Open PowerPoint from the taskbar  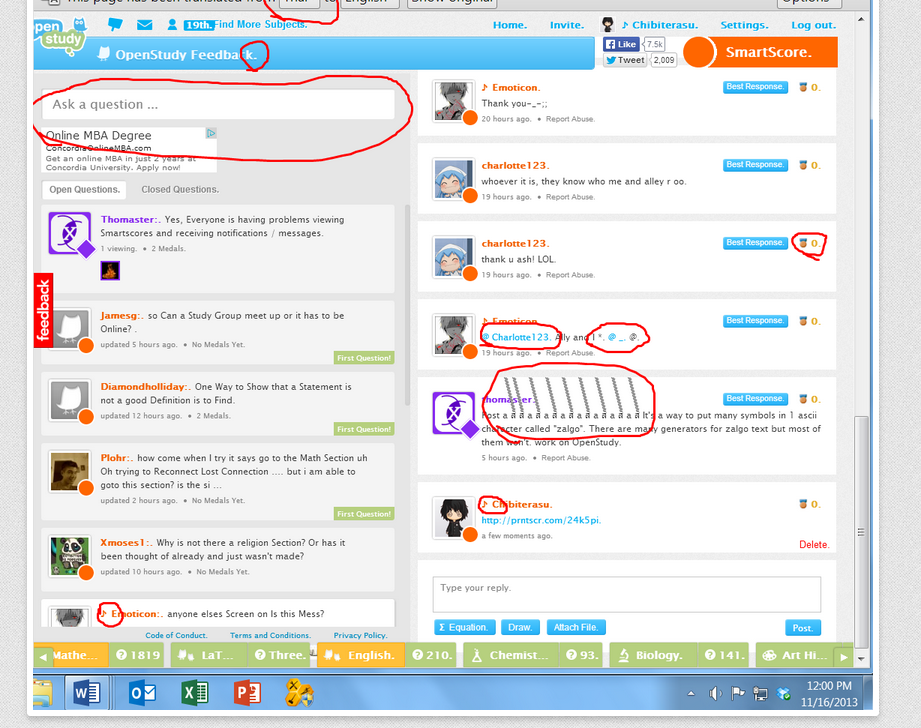pos(247,693)
